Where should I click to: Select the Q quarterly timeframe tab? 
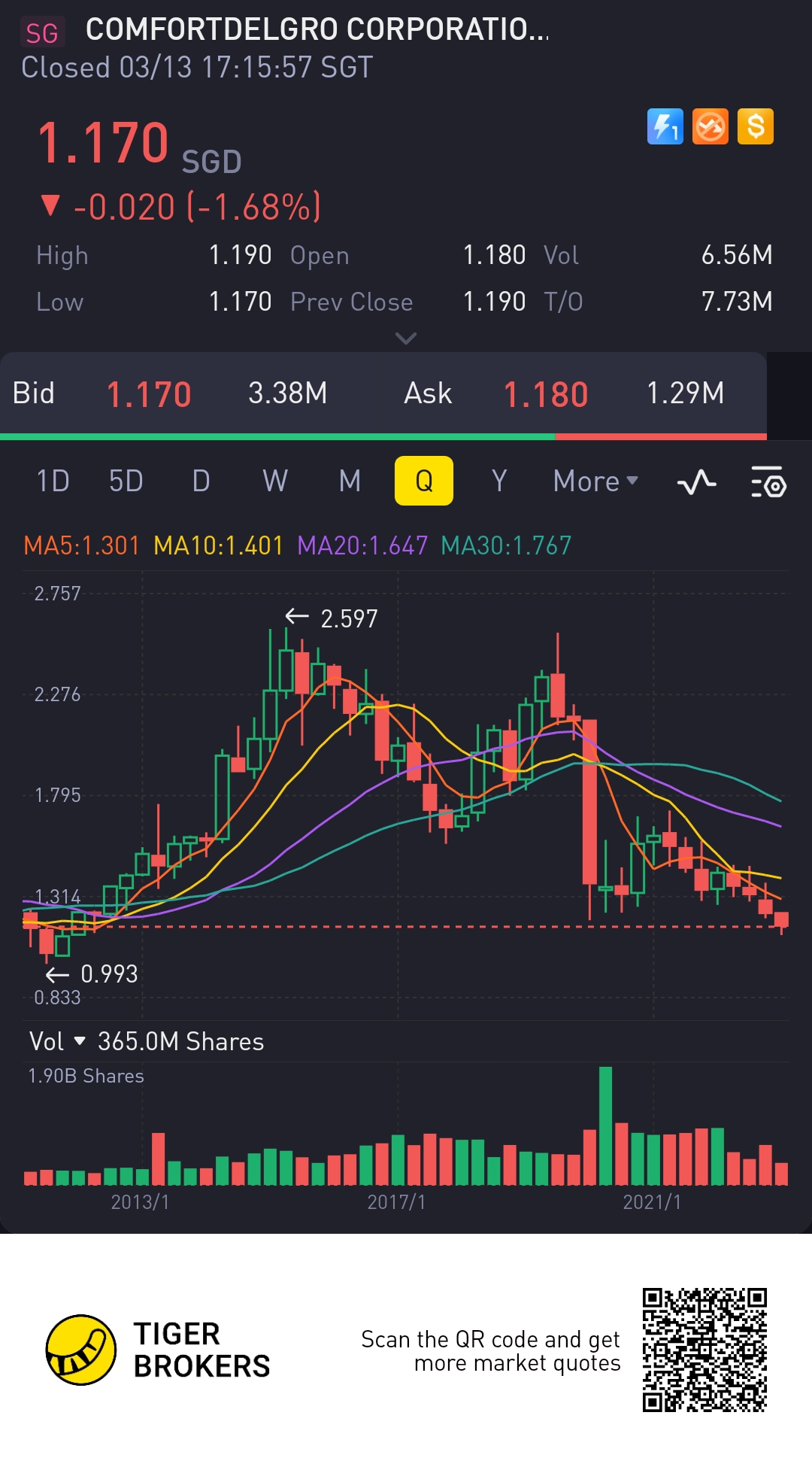click(x=424, y=481)
